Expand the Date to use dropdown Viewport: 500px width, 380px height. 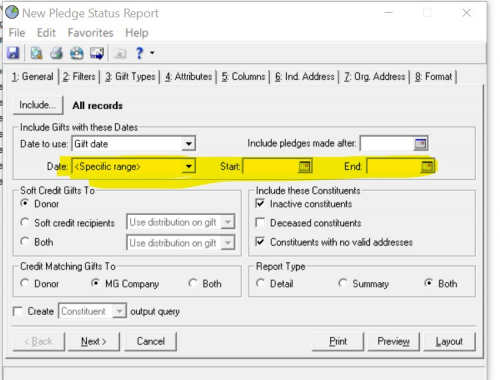[x=189, y=144]
